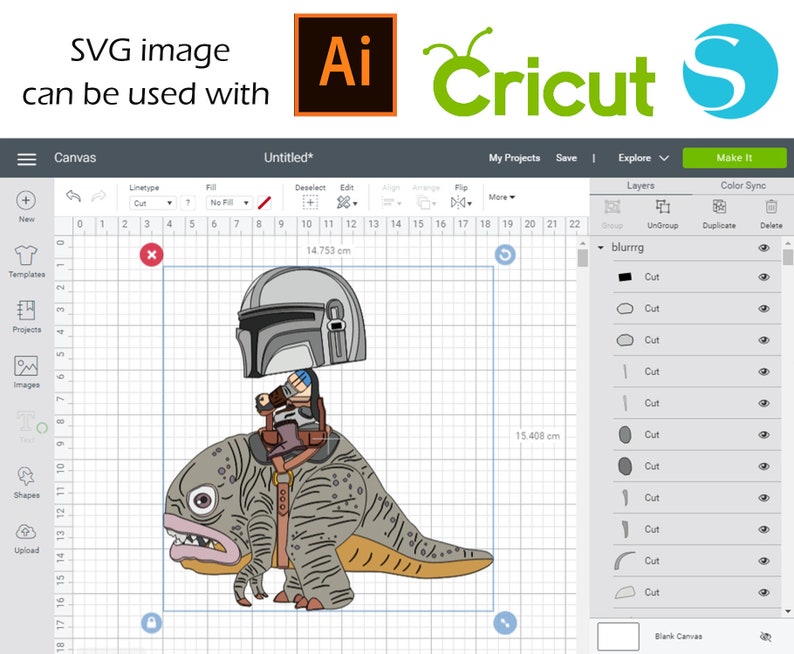Image resolution: width=794 pixels, height=654 pixels.
Task: Create a New project
Action: pyautogui.click(x=26, y=206)
